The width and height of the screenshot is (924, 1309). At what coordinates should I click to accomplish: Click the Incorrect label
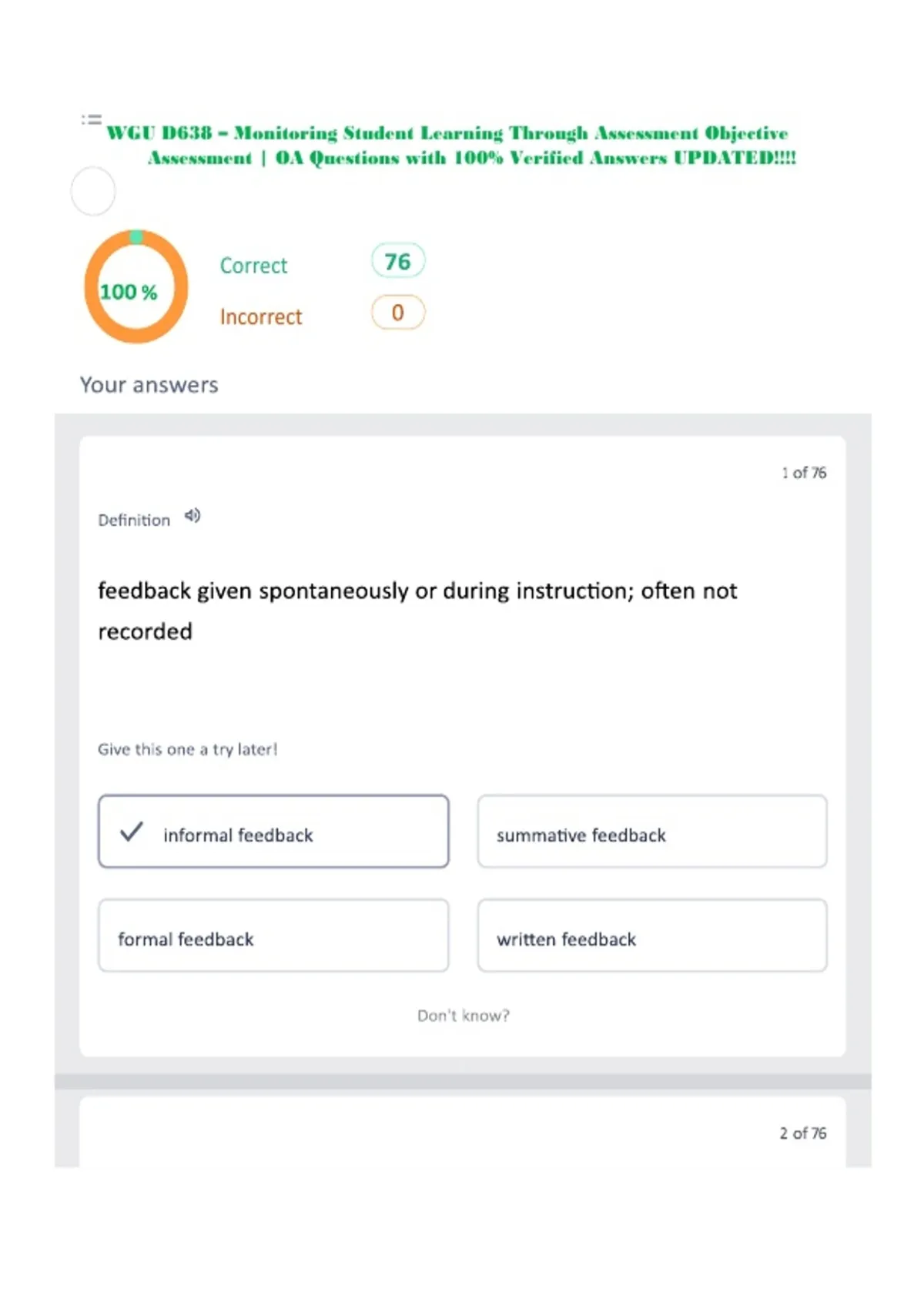click(x=261, y=317)
